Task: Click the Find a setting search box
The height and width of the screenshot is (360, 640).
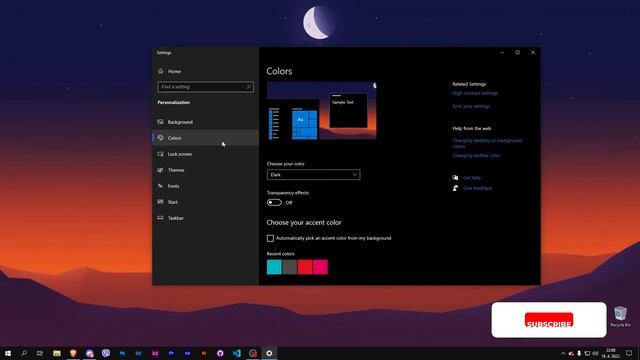Action: pos(205,87)
